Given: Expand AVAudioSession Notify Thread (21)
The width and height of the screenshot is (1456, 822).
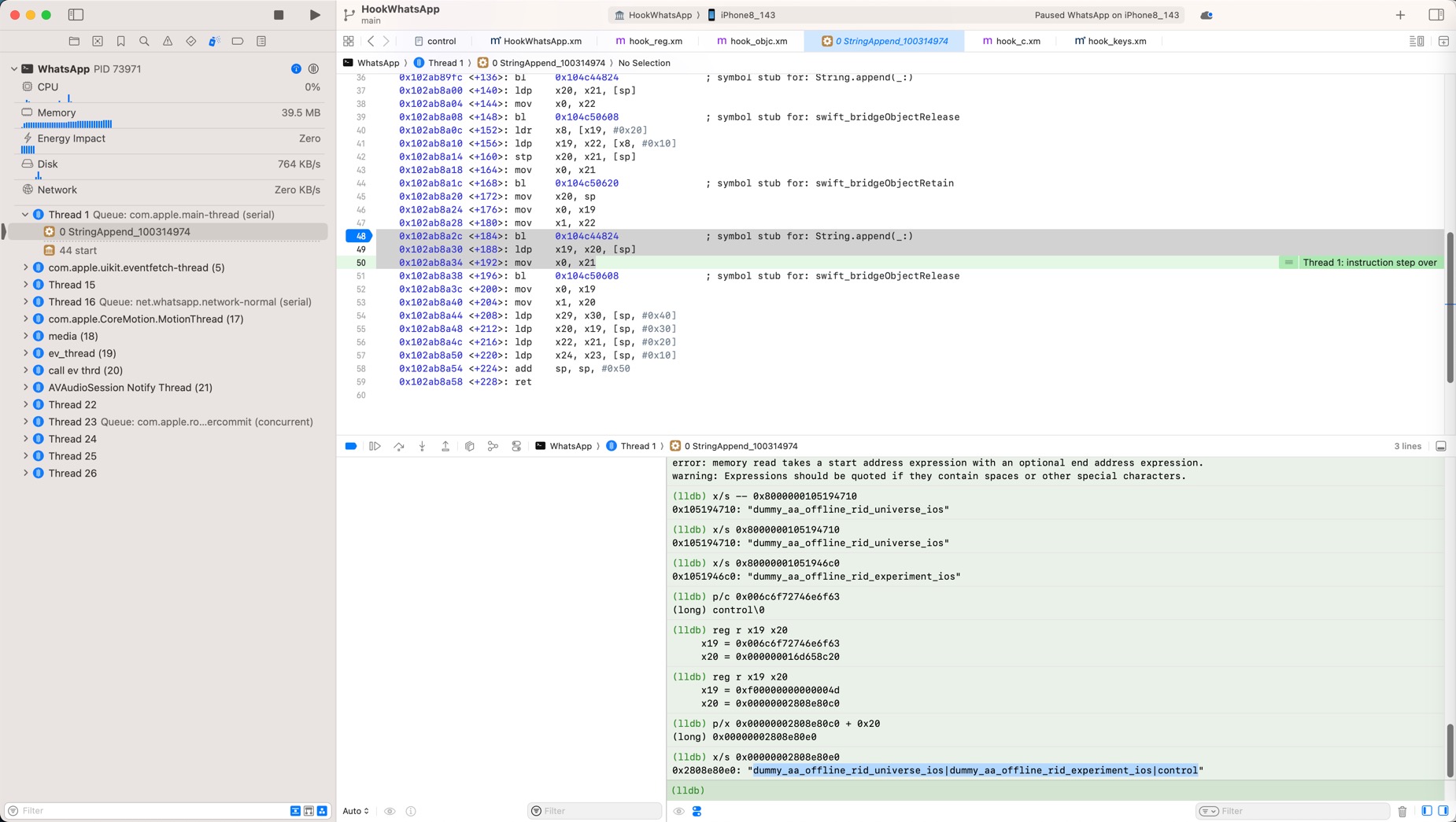Looking at the screenshot, I should 25,388.
